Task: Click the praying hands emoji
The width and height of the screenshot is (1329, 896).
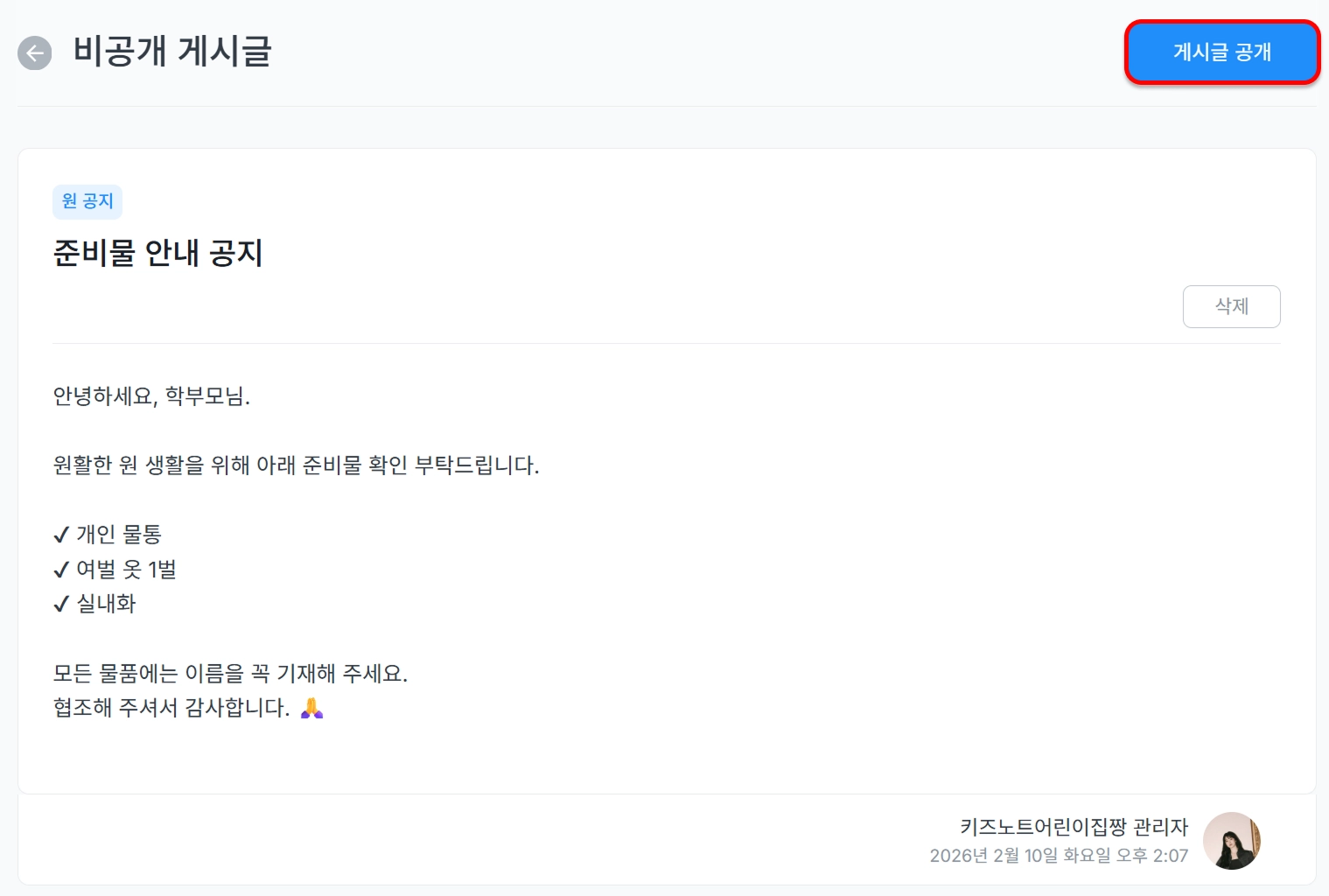Action: click(x=312, y=708)
